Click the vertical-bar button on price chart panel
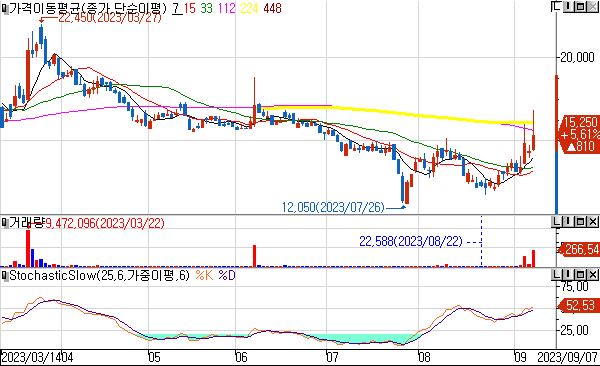The height and width of the screenshot is (366, 600). pos(568,7)
